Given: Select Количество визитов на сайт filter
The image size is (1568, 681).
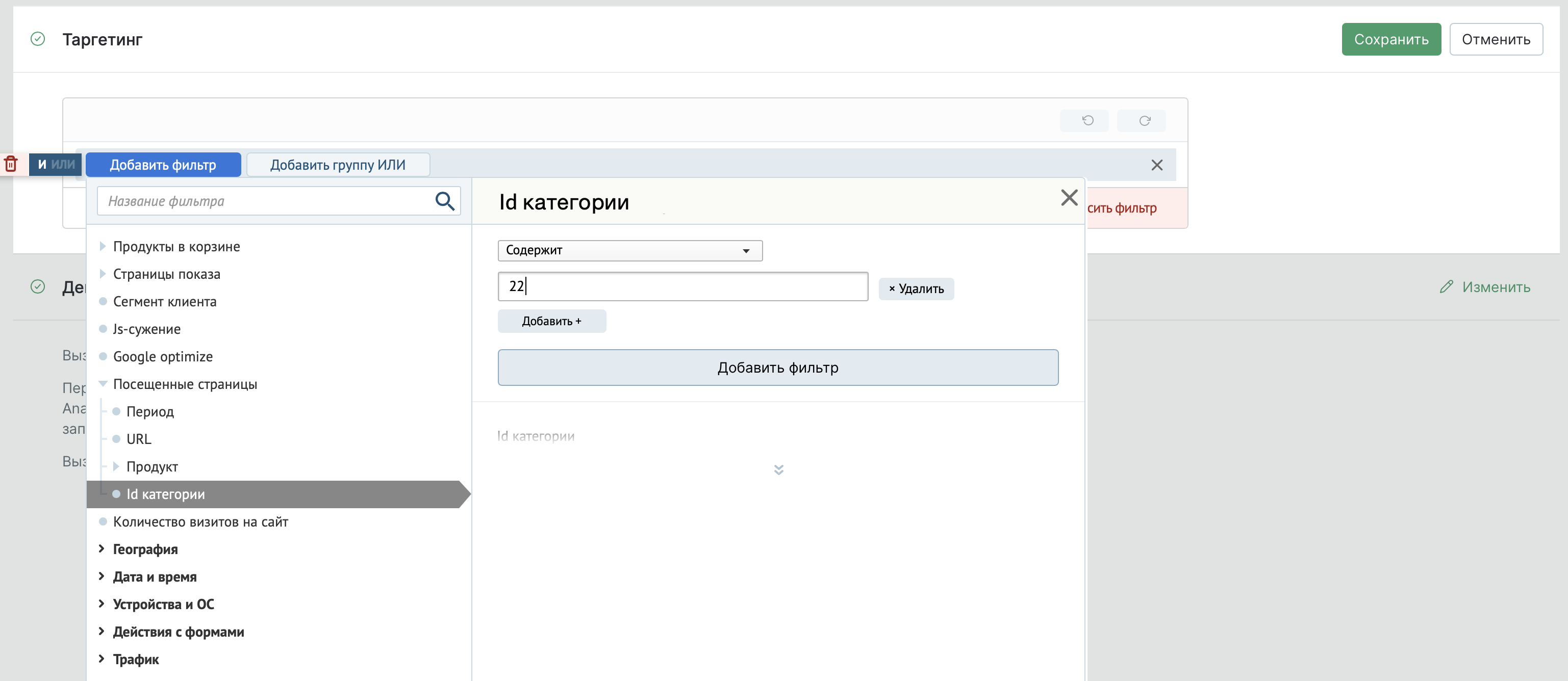Looking at the screenshot, I should (x=200, y=521).
